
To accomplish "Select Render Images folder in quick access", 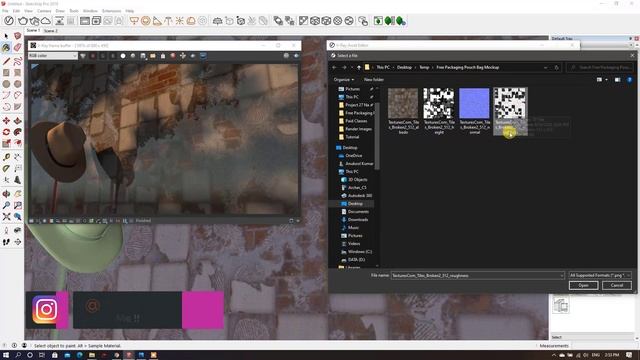I will (x=358, y=129).
